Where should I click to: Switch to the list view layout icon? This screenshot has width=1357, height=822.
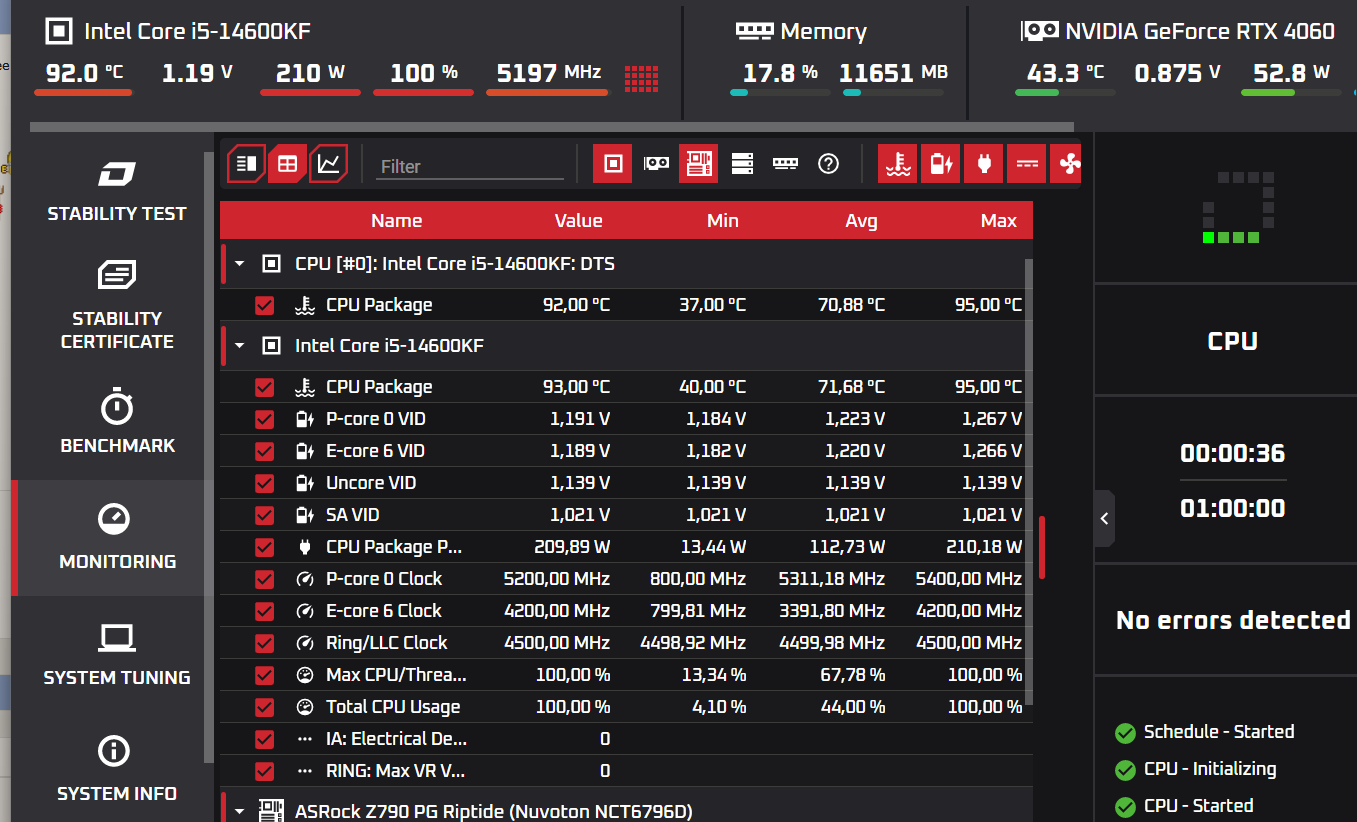[247, 164]
